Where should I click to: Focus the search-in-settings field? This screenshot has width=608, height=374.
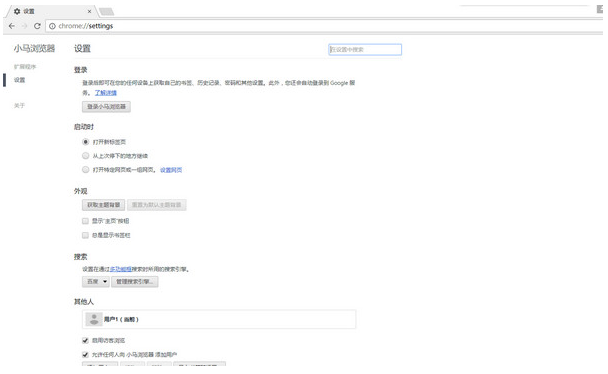365,50
